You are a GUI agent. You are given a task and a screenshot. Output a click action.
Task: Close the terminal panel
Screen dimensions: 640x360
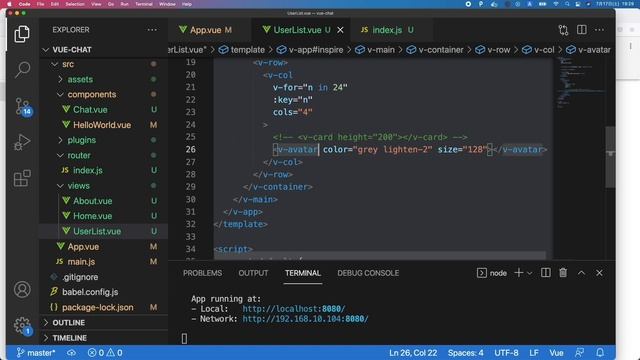tap(599, 273)
